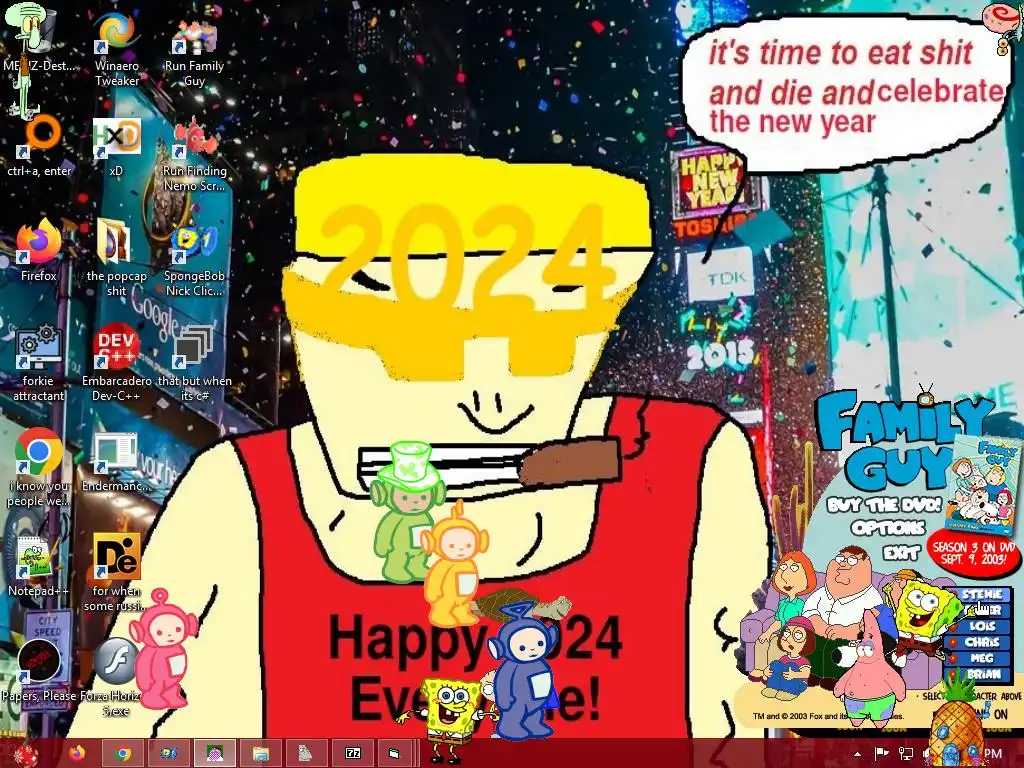
Task: Click the taskbar clock showing PM
Action: [x=993, y=754]
